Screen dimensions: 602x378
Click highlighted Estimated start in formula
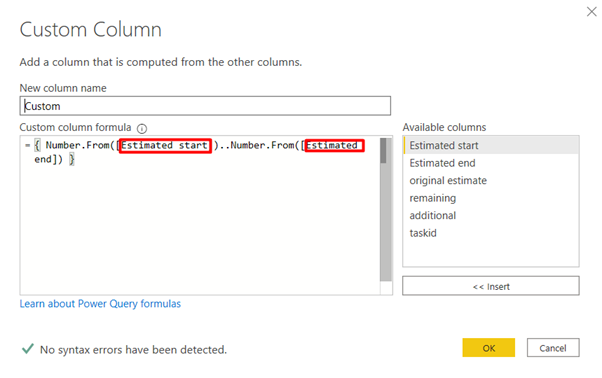(x=165, y=145)
